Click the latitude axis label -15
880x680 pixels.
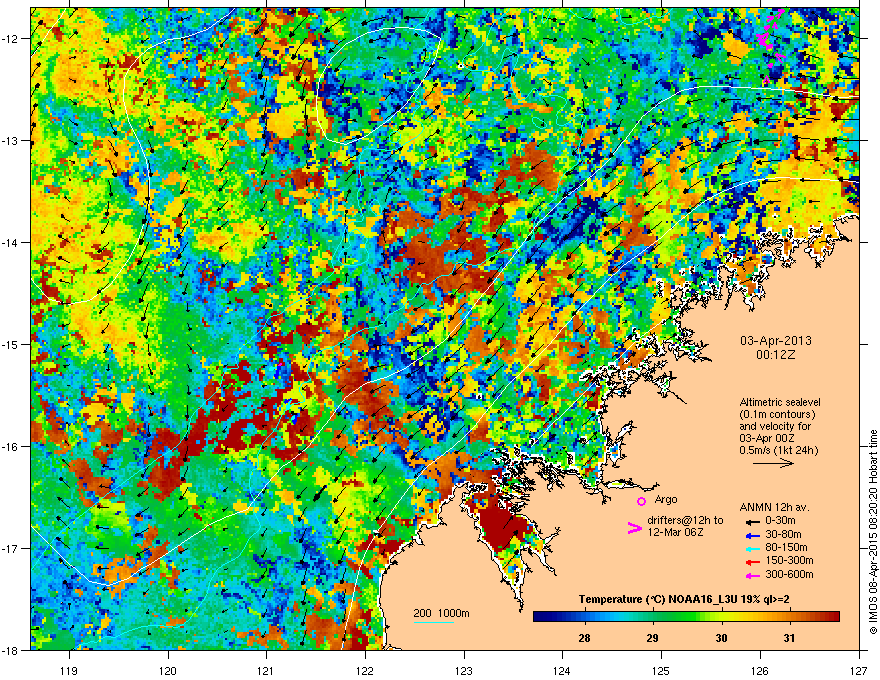coord(10,344)
